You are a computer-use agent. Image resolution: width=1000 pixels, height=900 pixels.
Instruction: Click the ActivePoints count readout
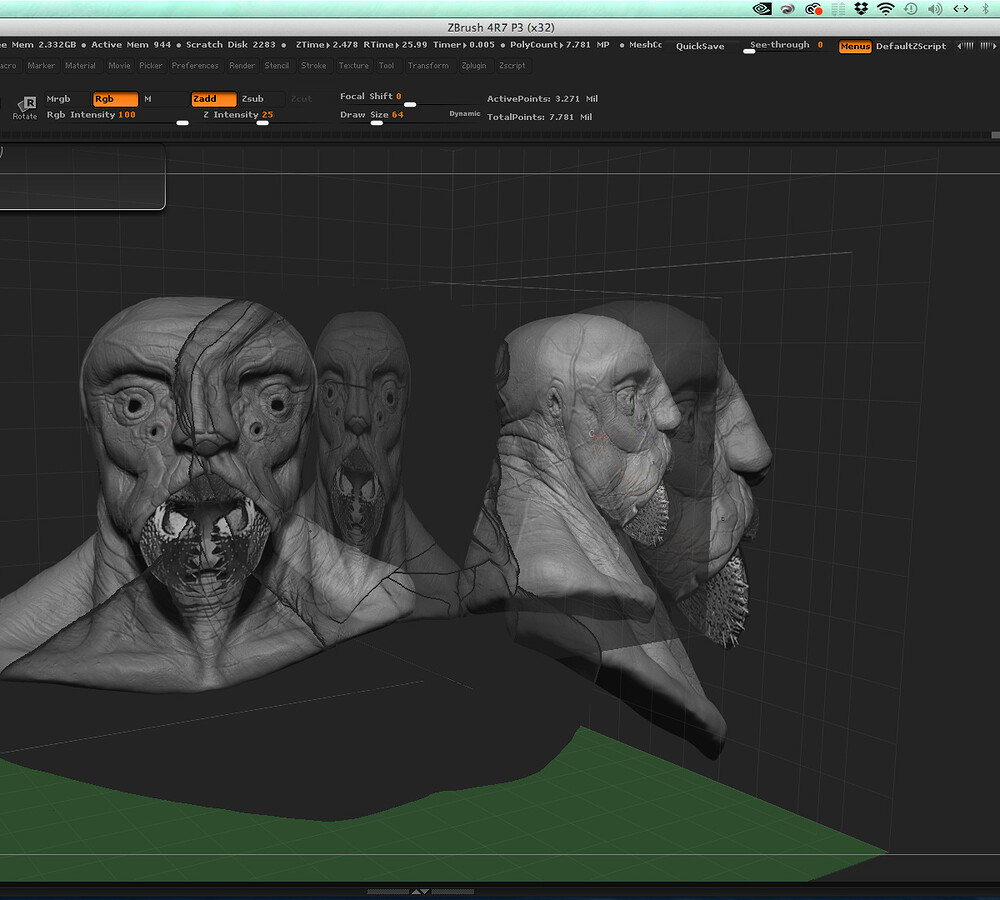click(543, 99)
